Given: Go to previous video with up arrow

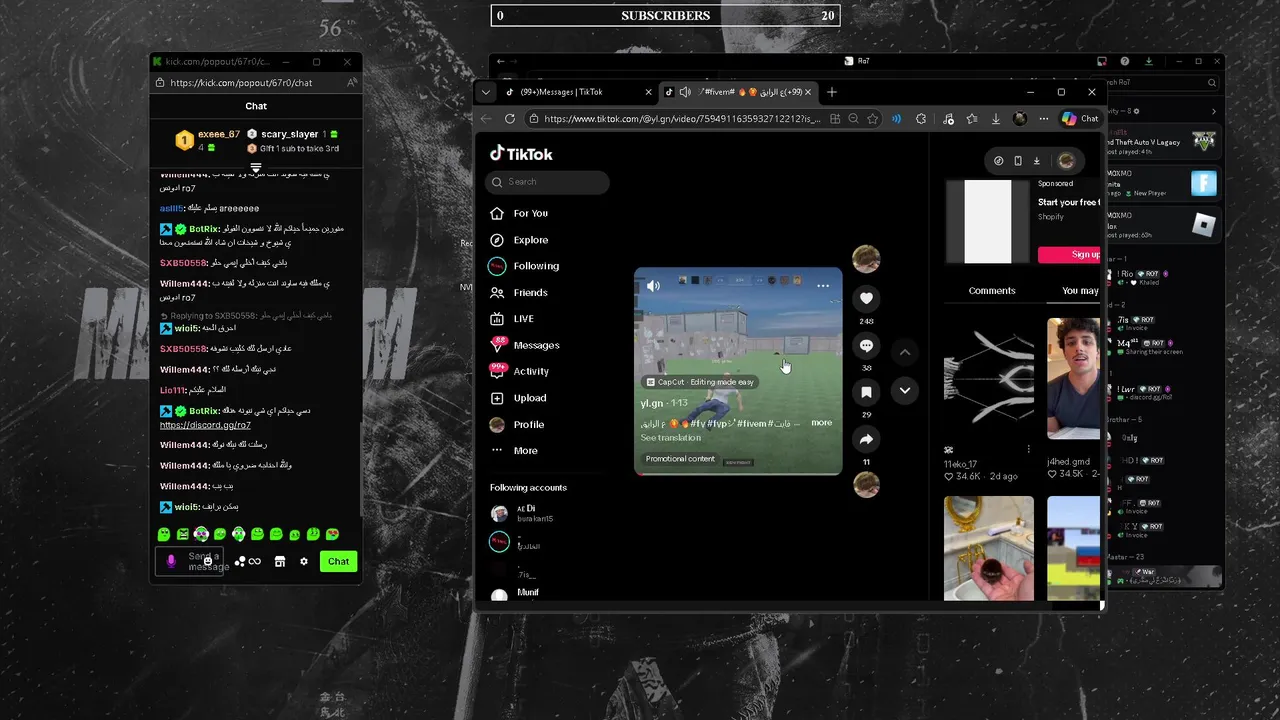Looking at the screenshot, I should [x=904, y=352].
